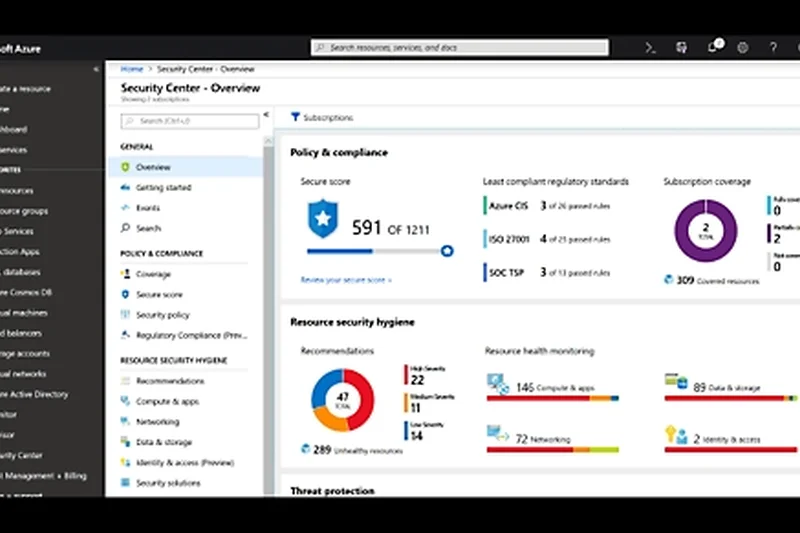
Task: Open Resource groups in left sidebar
Action: tap(24, 211)
